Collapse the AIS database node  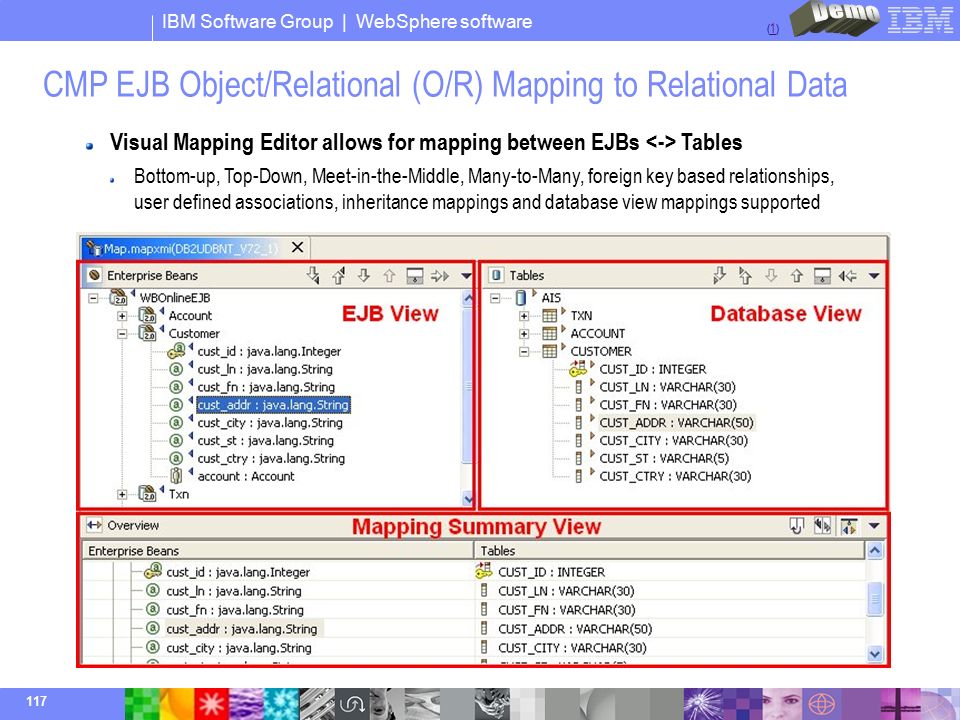(495, 298)
